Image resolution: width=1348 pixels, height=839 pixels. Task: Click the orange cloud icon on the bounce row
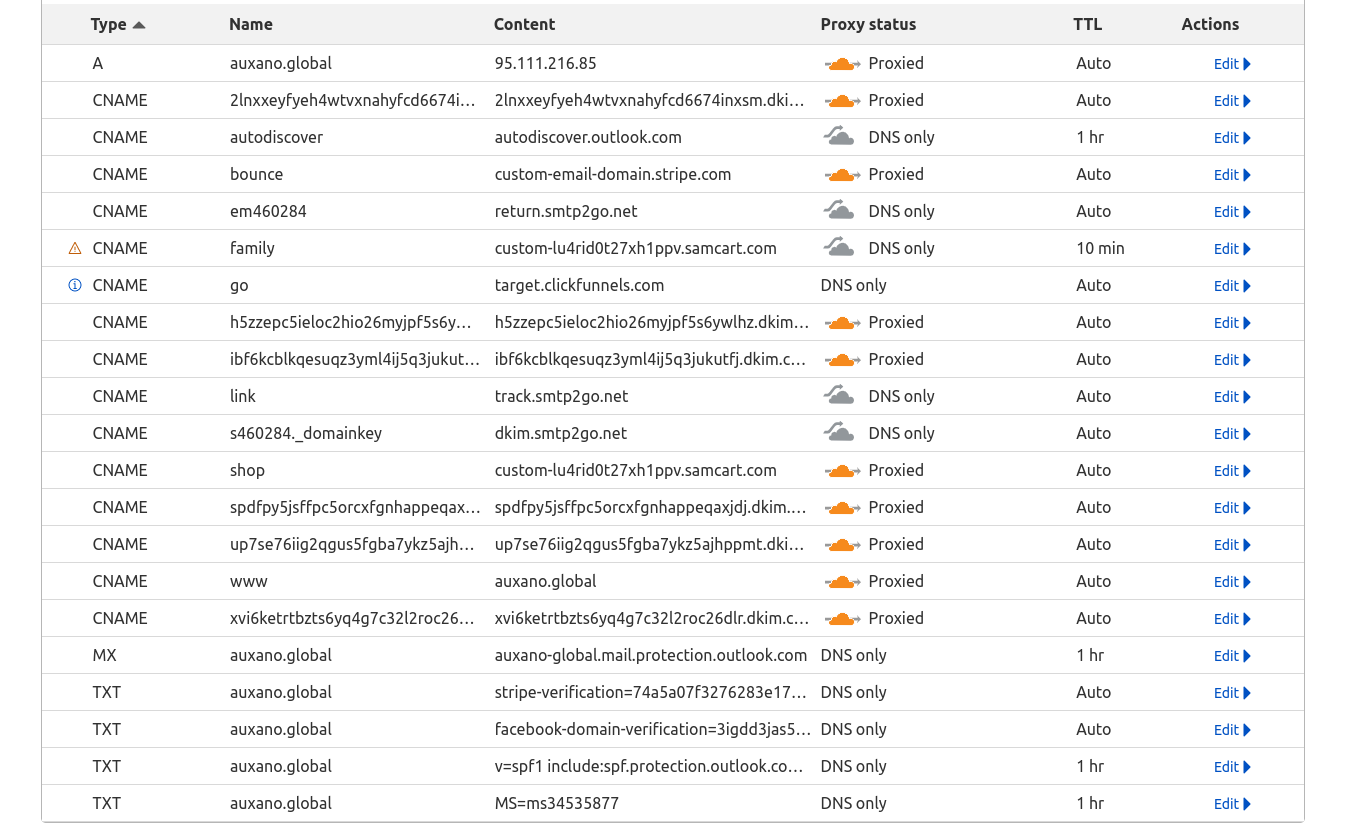coord(842,175)
